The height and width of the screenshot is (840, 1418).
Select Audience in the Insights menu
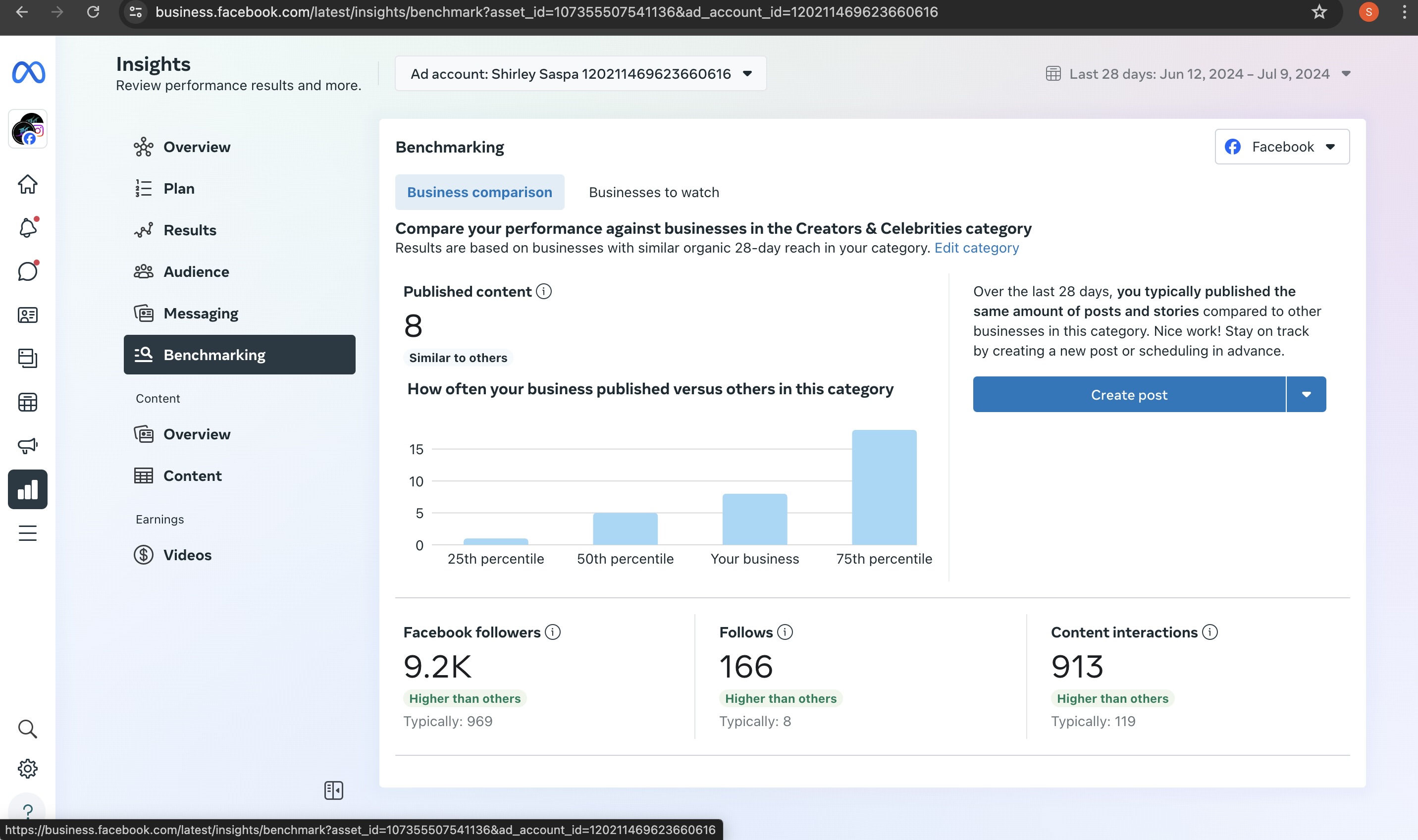196,272
